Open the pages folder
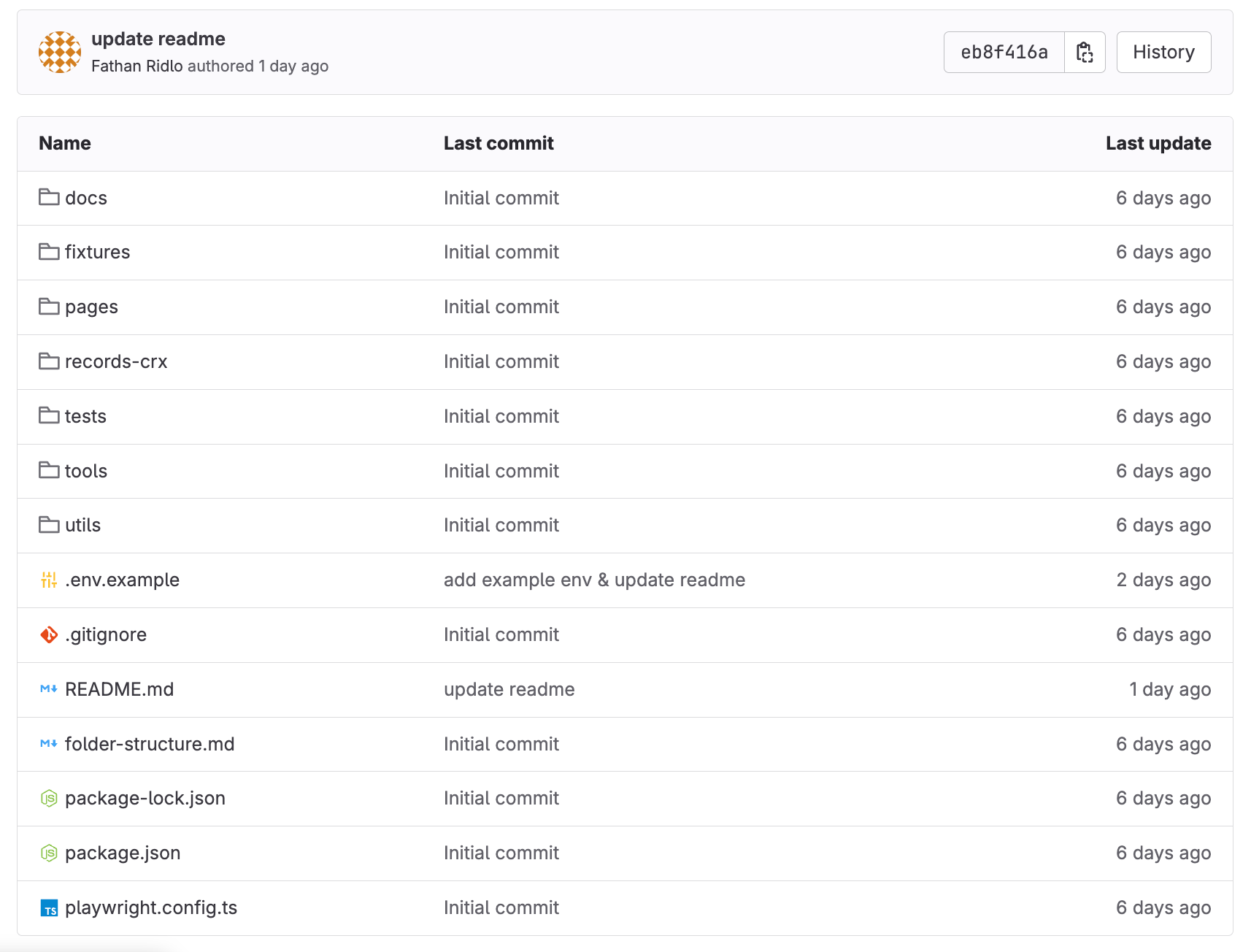 [x=91, y=307]
